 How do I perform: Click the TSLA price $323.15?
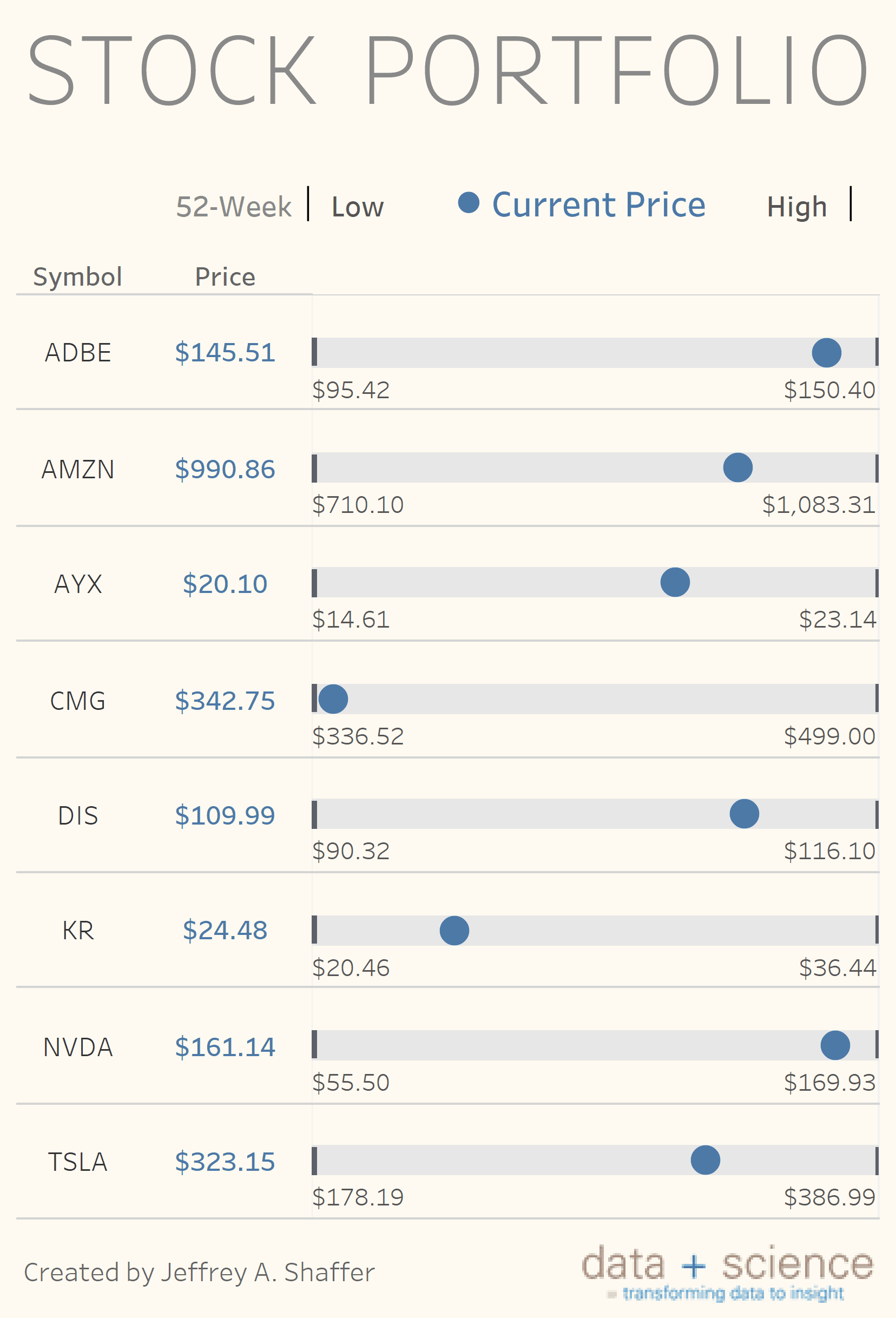click(225, 1162)
